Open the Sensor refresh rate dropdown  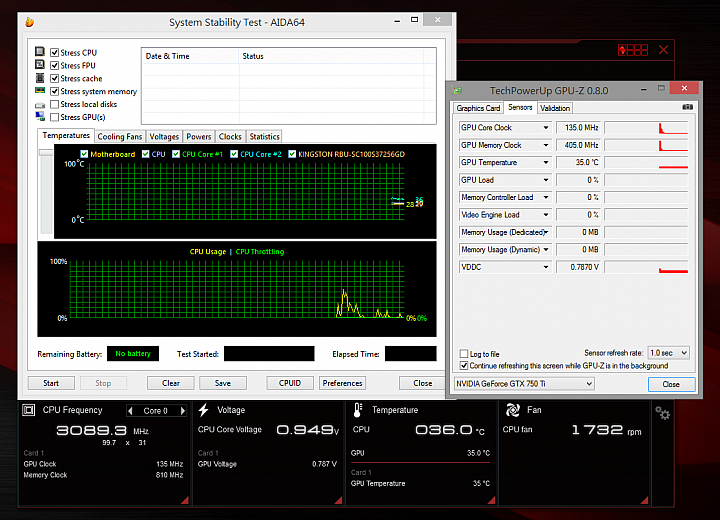pyautogui.click(x=669, y=353)
